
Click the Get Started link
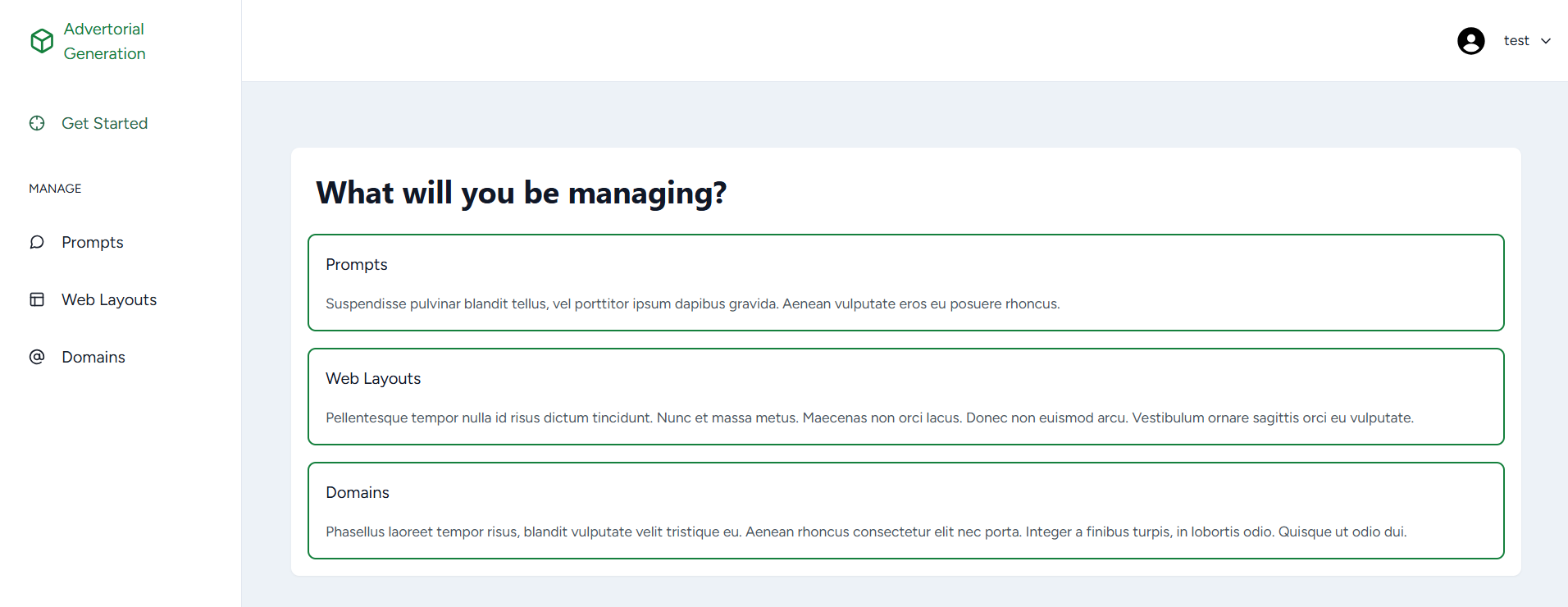click(x=104, y=123)
